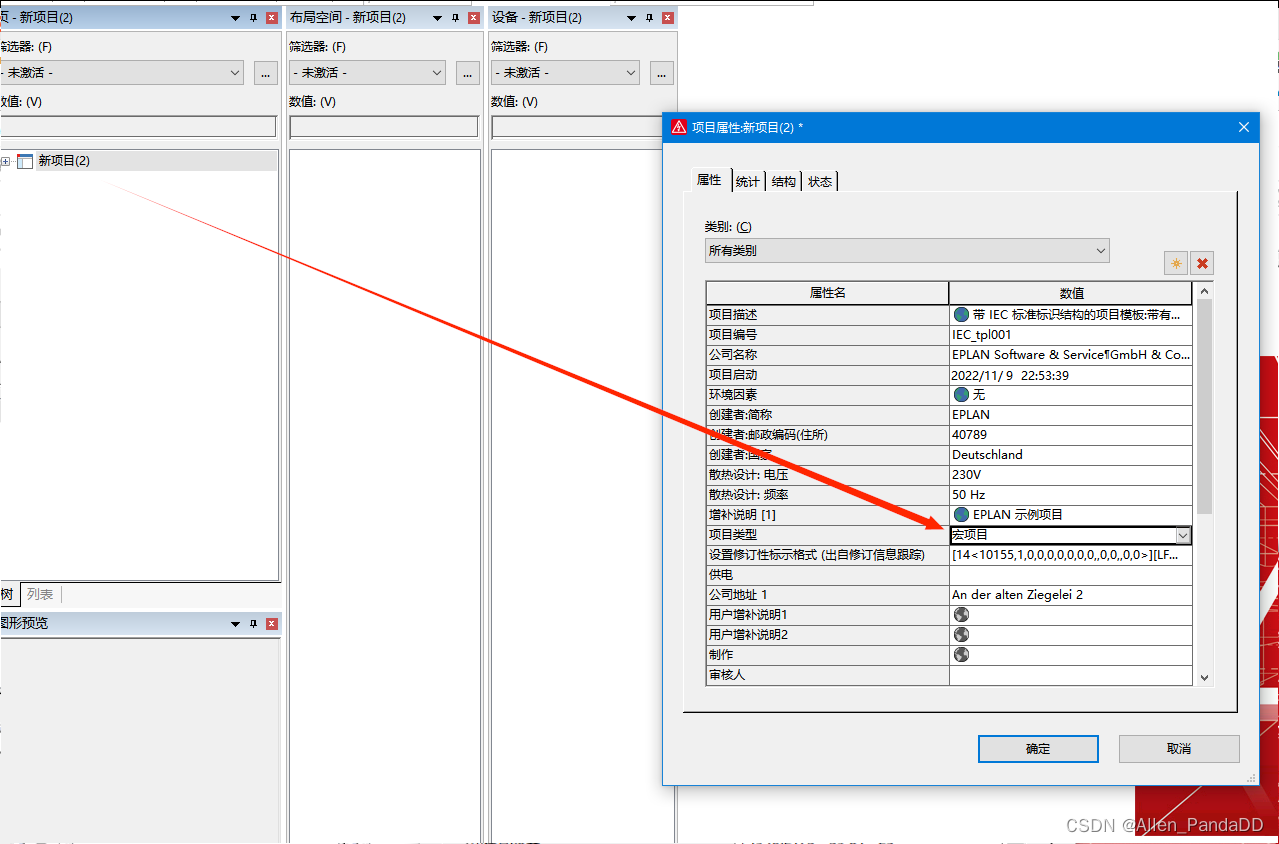Viewport: 1279px width, 844px height.
Task: Click the 确定 button
Action: 1038,748
